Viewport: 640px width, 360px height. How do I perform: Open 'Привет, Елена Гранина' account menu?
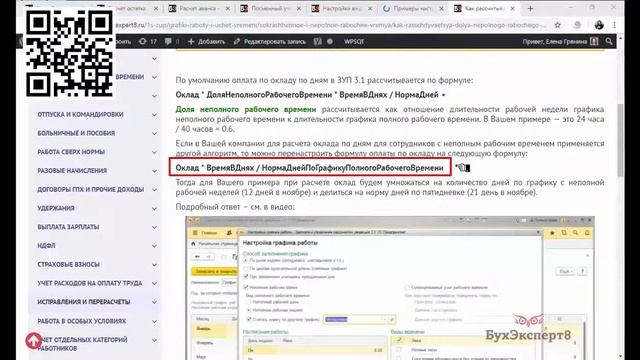pos(560,42)
